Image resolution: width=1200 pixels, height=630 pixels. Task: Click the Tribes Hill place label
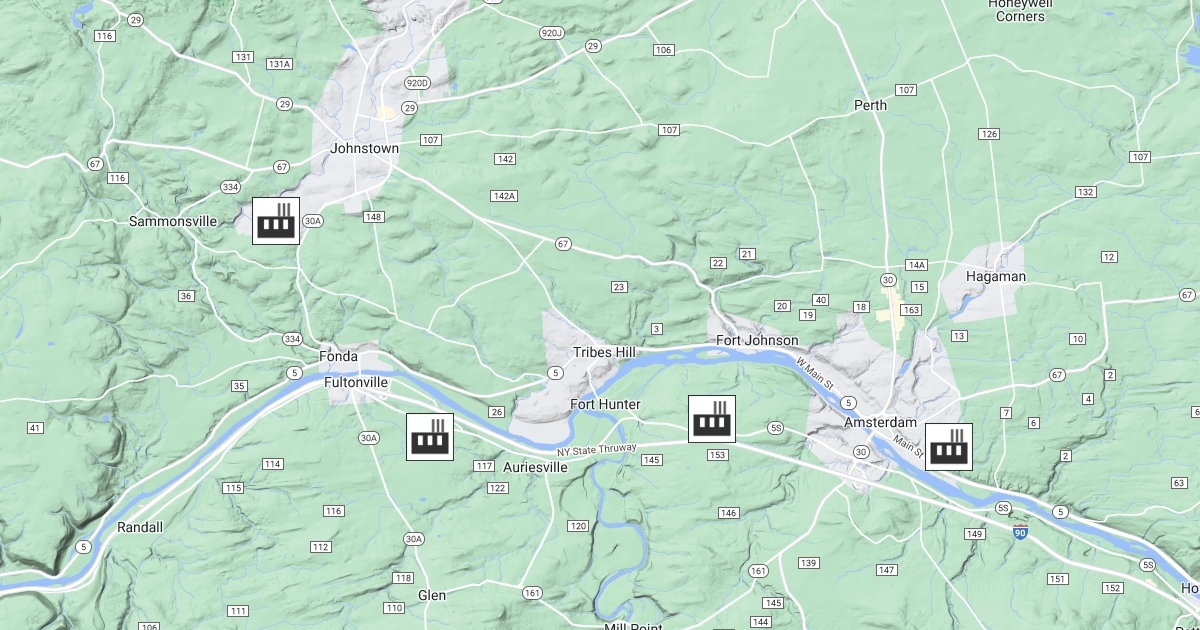click(x=604, y=352)
